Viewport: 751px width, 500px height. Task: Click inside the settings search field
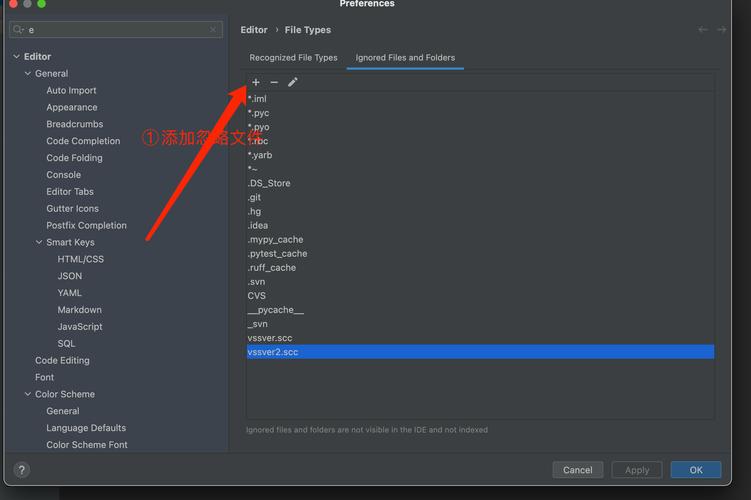[115, 30]
